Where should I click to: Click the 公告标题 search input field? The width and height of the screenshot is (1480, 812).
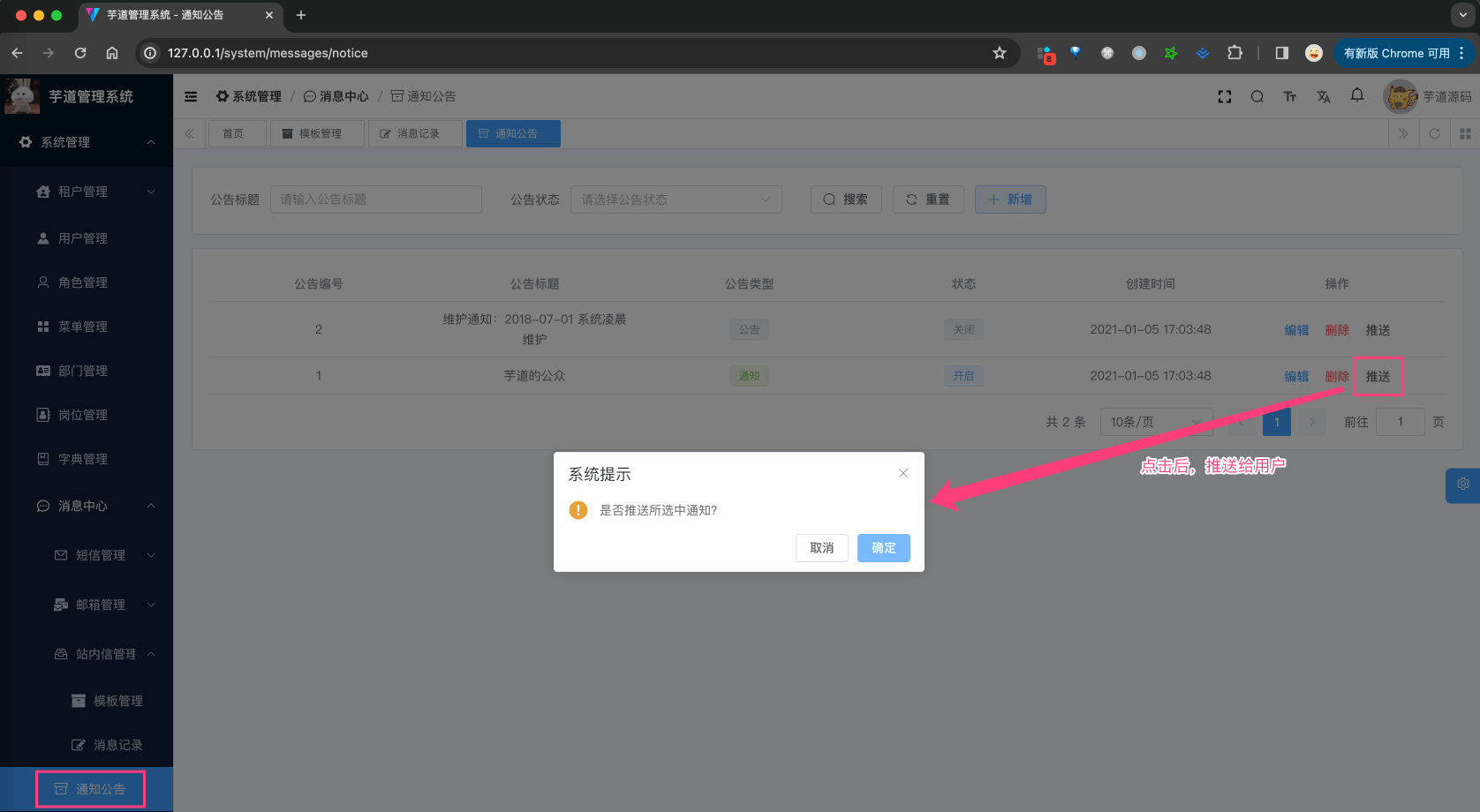tap(375, 199)
